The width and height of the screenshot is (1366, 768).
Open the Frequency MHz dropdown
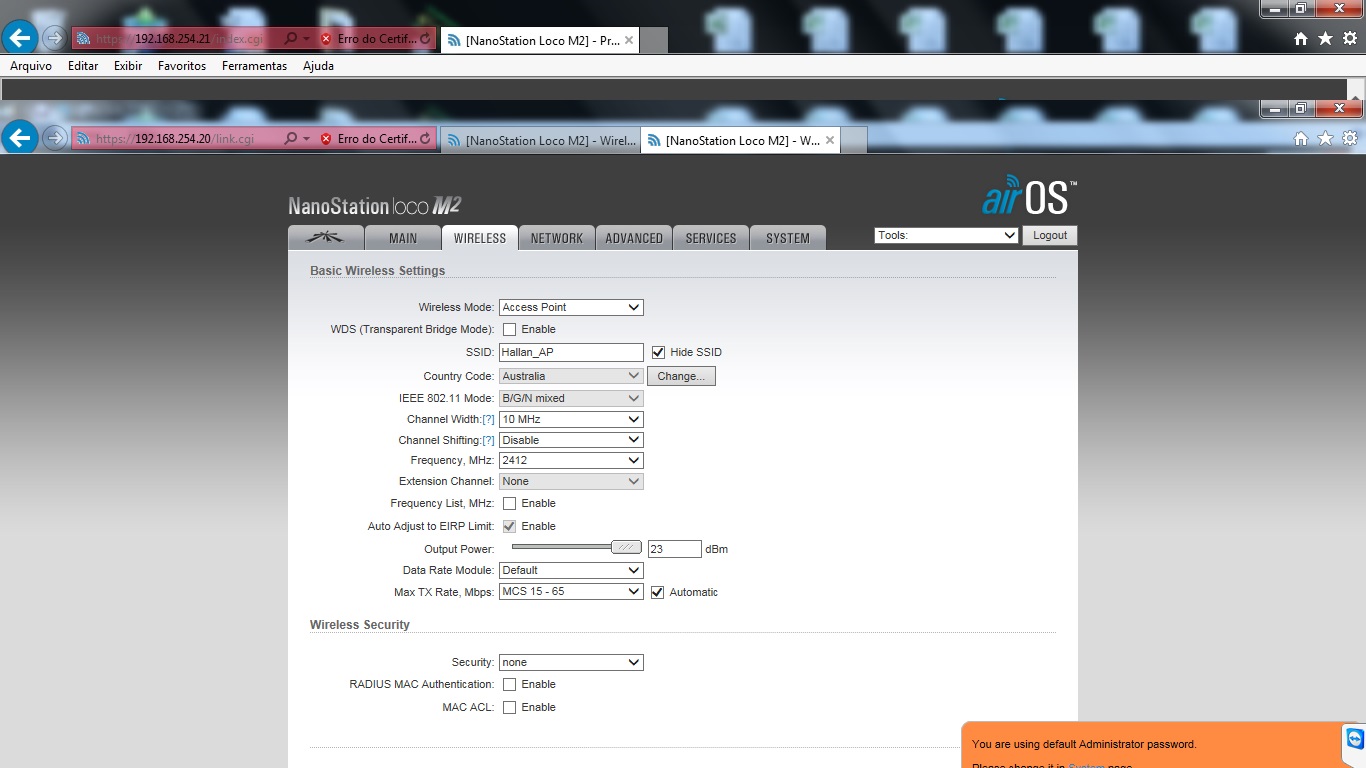click(571, 461)
